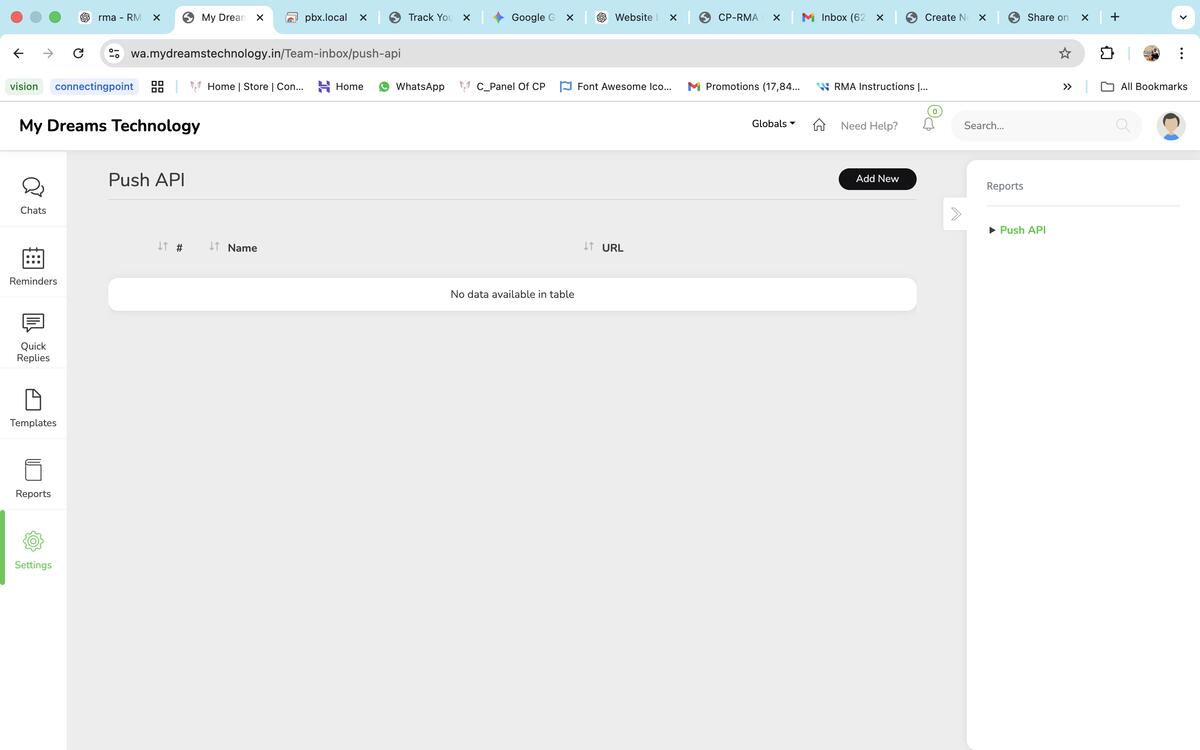1200x750 pixels.
Task: Click the user avatar in header
Action: tap(1170, 126)
